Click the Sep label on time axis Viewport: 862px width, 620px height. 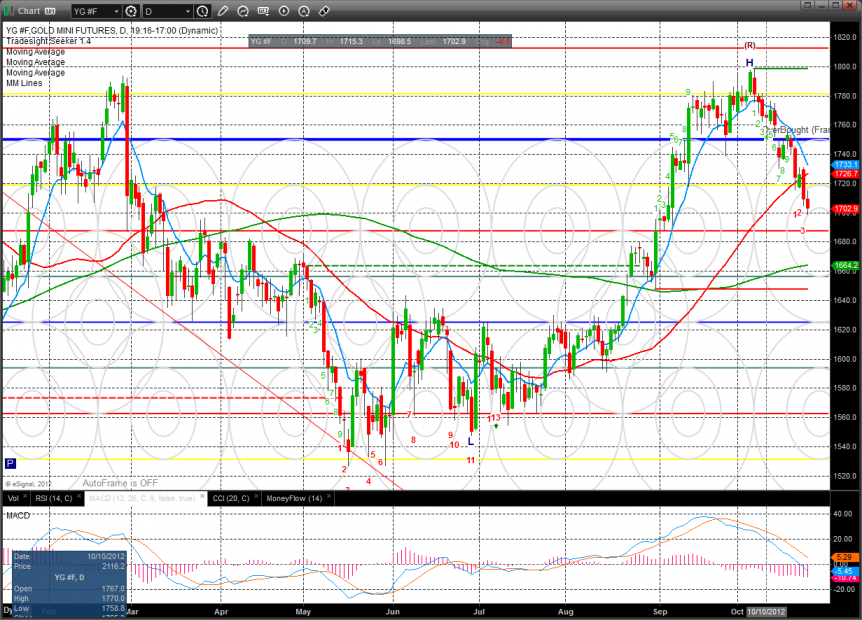(x=660, y=612)
